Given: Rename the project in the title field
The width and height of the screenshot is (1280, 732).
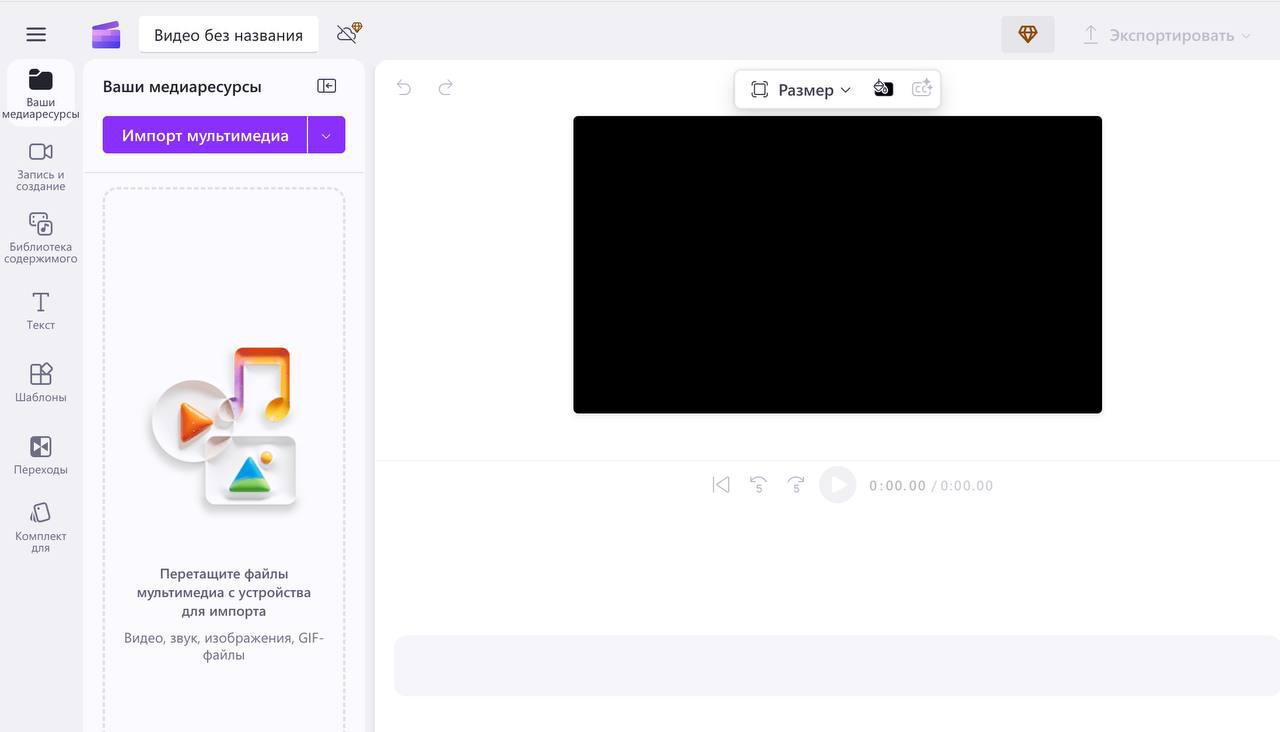Looking at the screenshot, I should 227,33.
